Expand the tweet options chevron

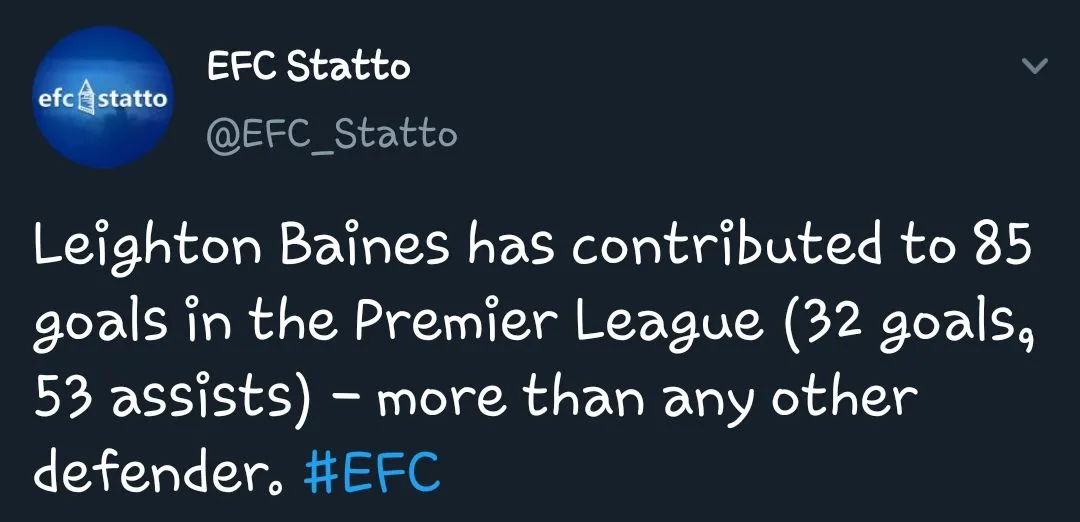tap(1036, 67)
